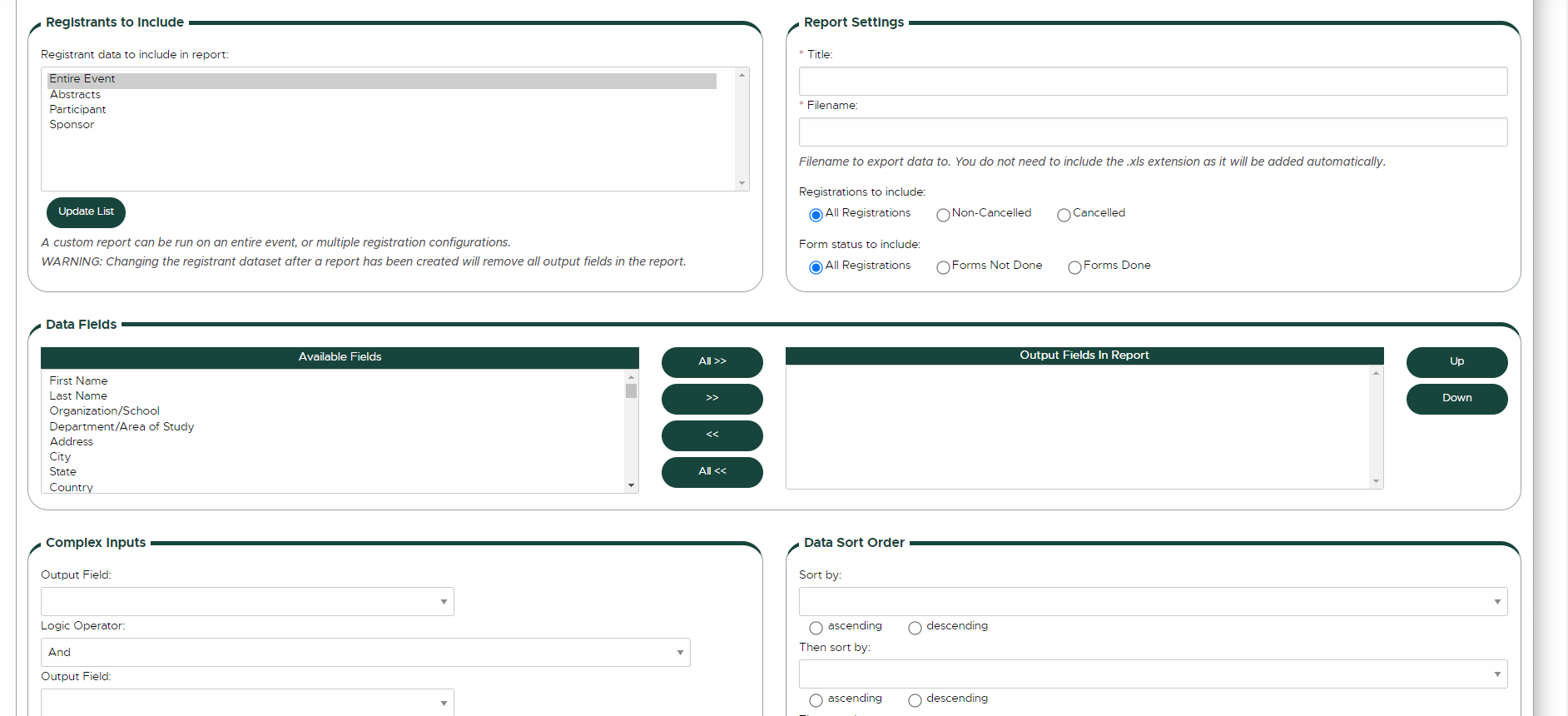Click the Update List button

click(x=86, y=212)
